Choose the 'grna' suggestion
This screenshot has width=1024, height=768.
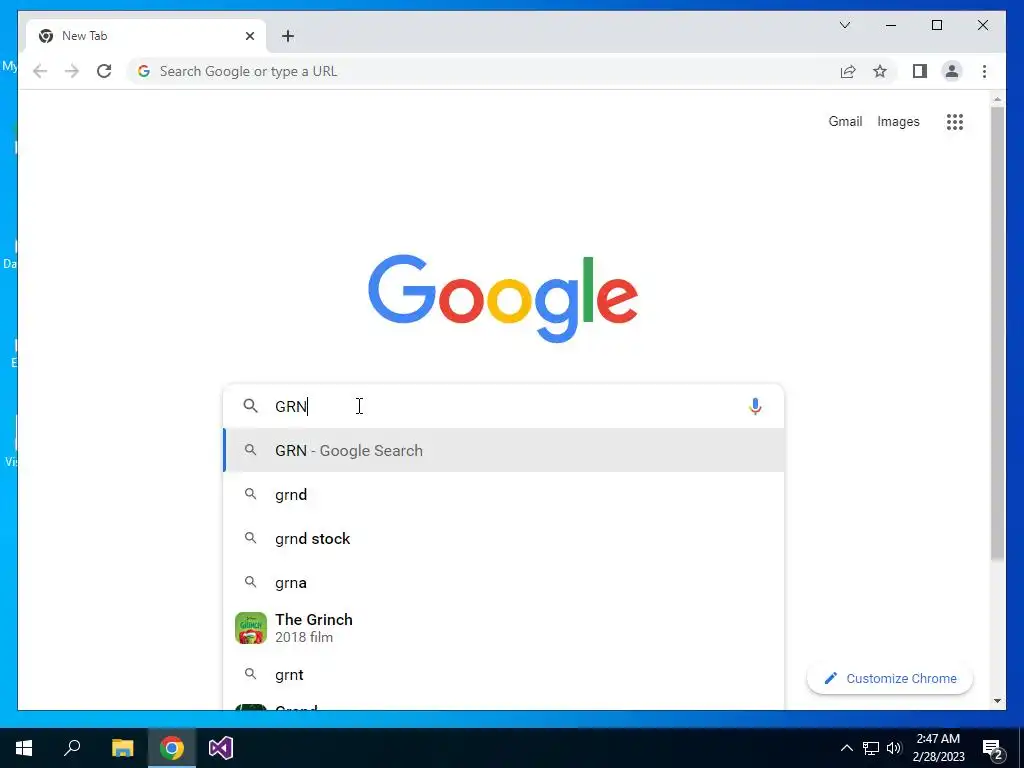coord(503,583)
